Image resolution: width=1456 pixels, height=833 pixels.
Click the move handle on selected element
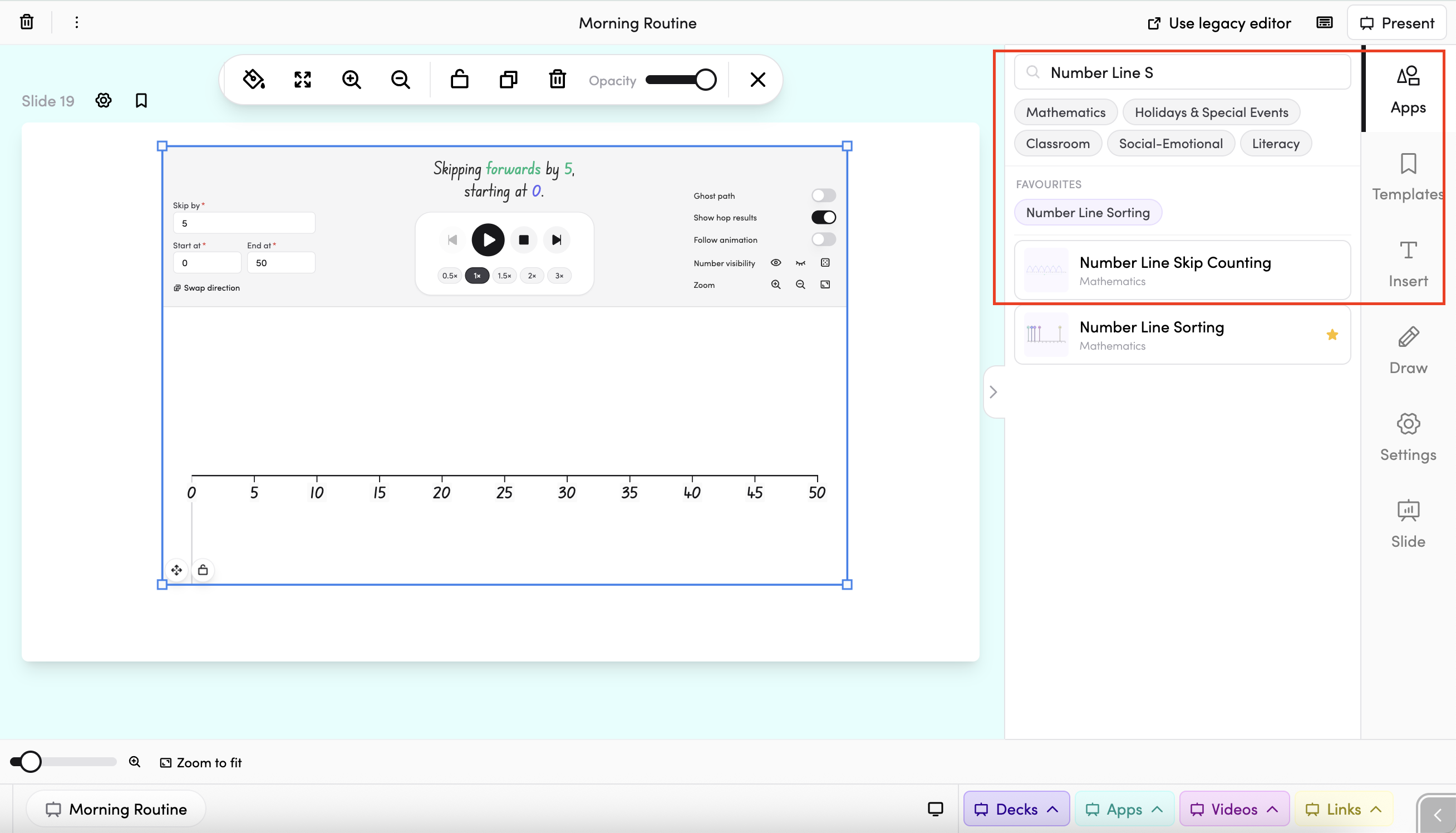(x=176, y=570)
